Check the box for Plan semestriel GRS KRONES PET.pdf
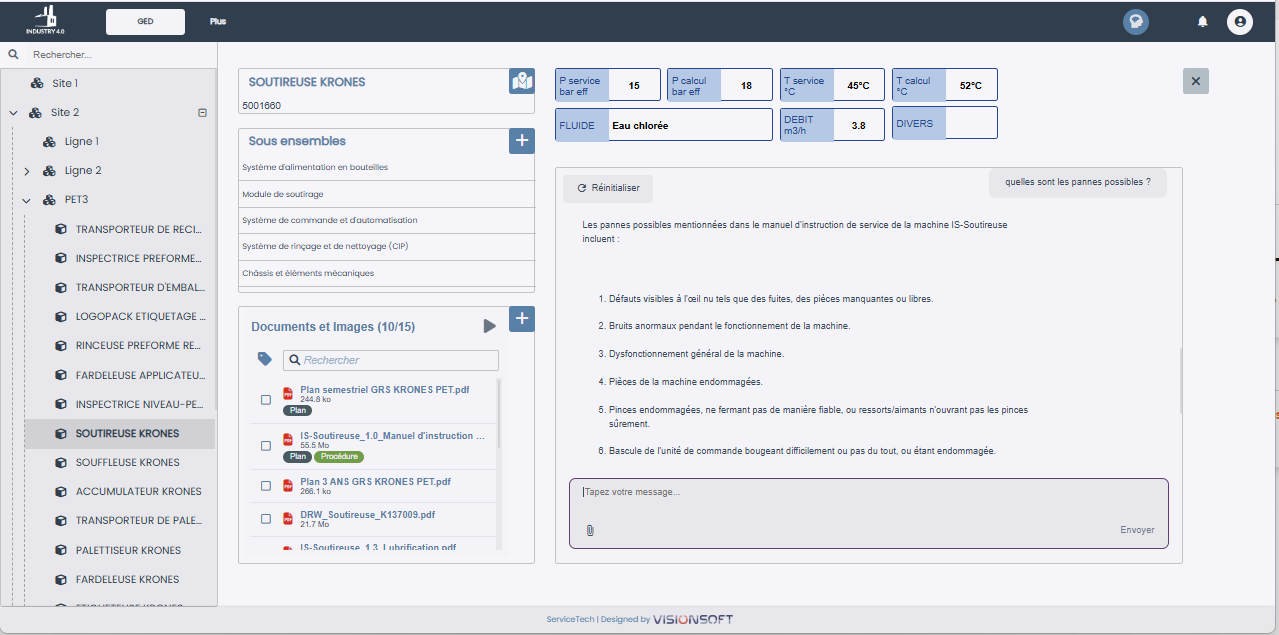The image size is (1279, 635). pos(266,400)
